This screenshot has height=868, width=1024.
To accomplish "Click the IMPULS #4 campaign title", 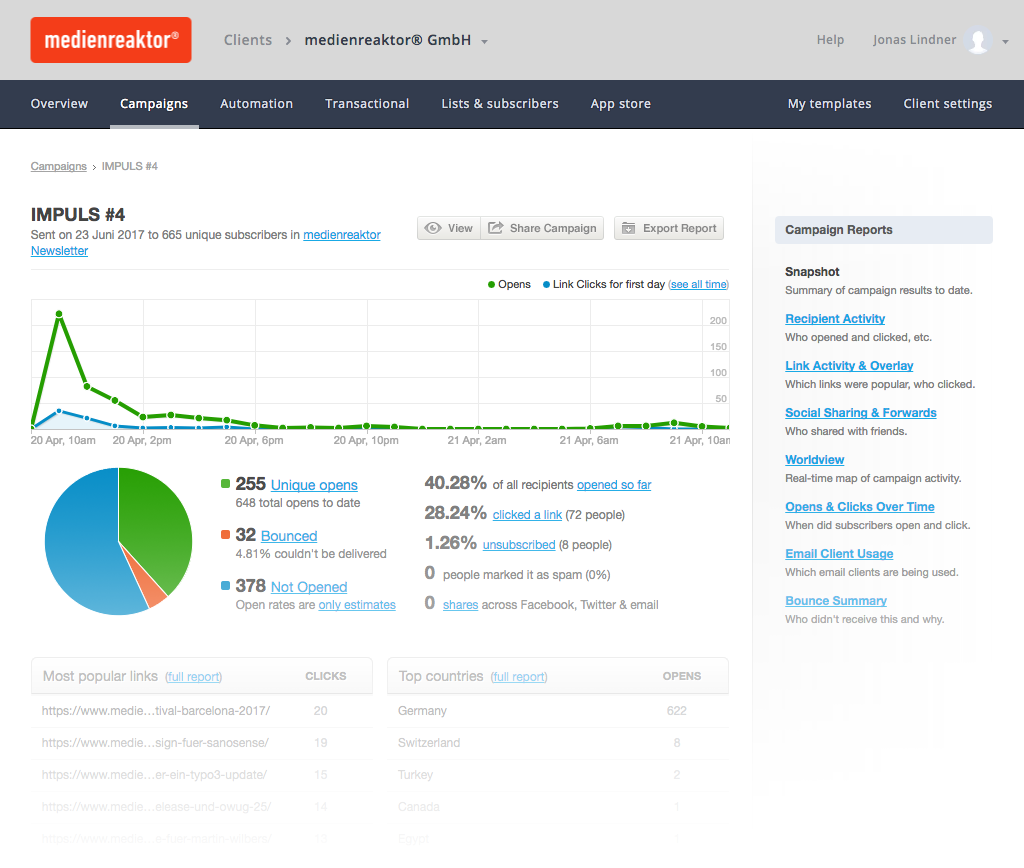I will pos(78,214).
